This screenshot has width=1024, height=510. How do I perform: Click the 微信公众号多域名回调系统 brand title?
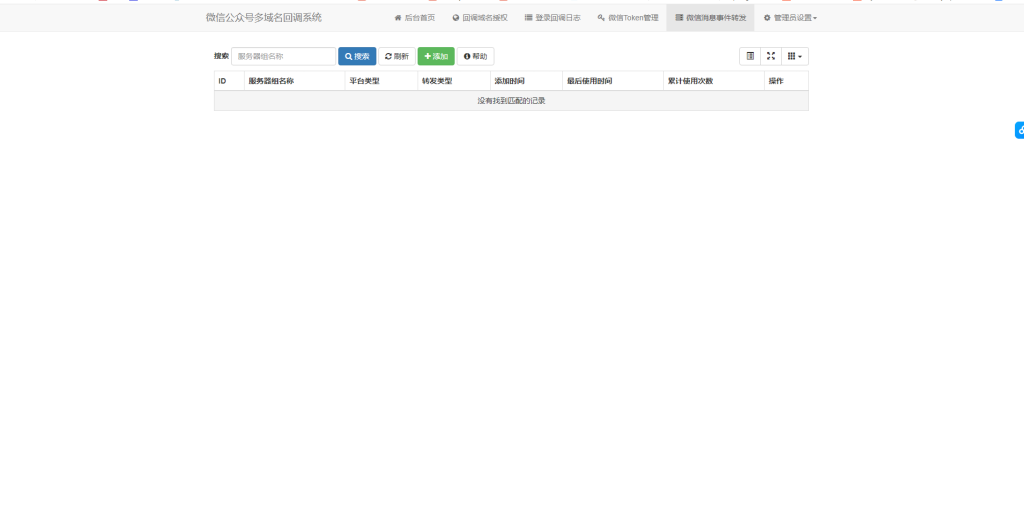264,18
